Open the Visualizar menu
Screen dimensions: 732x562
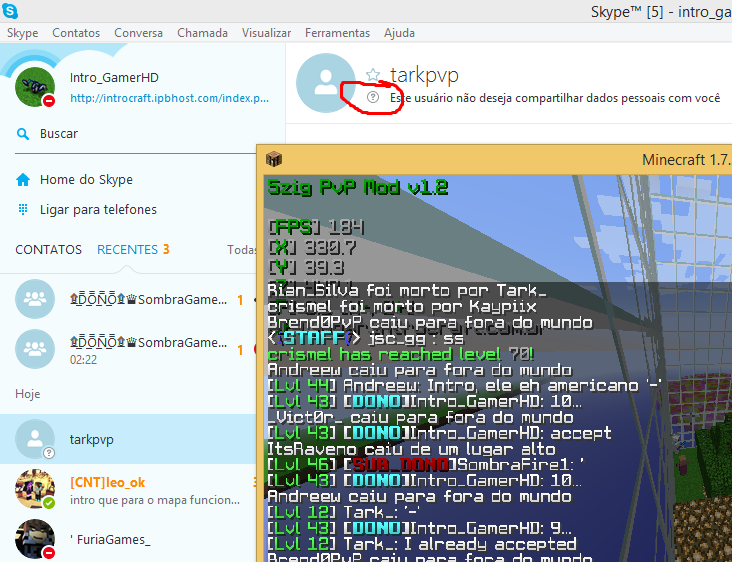coord(266,33)
